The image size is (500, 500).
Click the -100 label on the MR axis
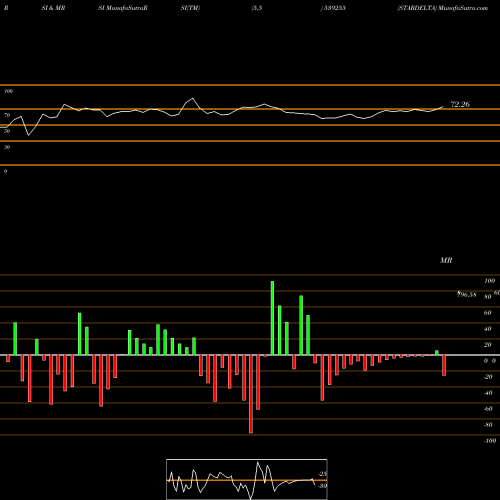490,441
